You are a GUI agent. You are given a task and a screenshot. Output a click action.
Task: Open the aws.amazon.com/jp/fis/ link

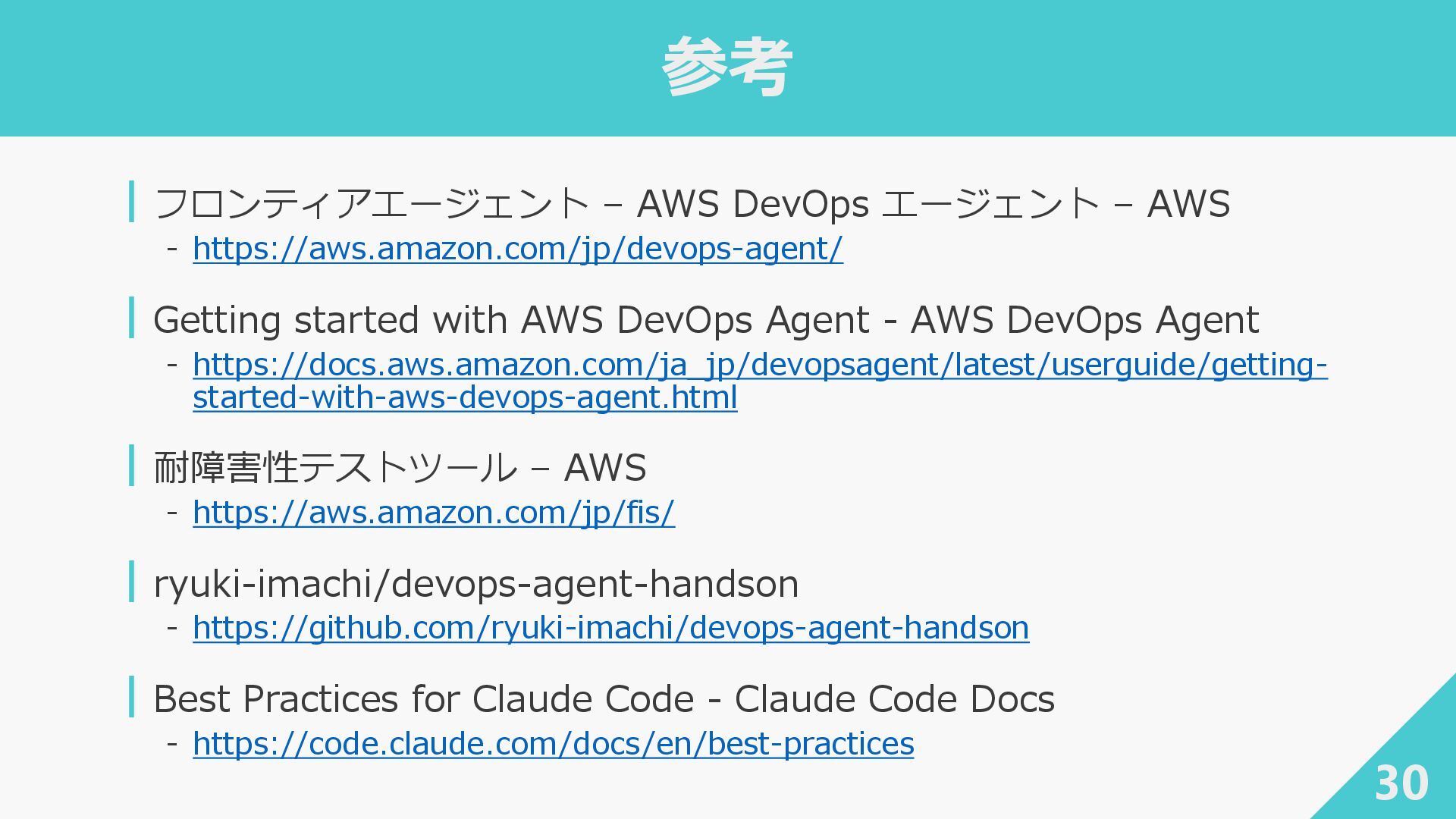[x=434, y=513]
